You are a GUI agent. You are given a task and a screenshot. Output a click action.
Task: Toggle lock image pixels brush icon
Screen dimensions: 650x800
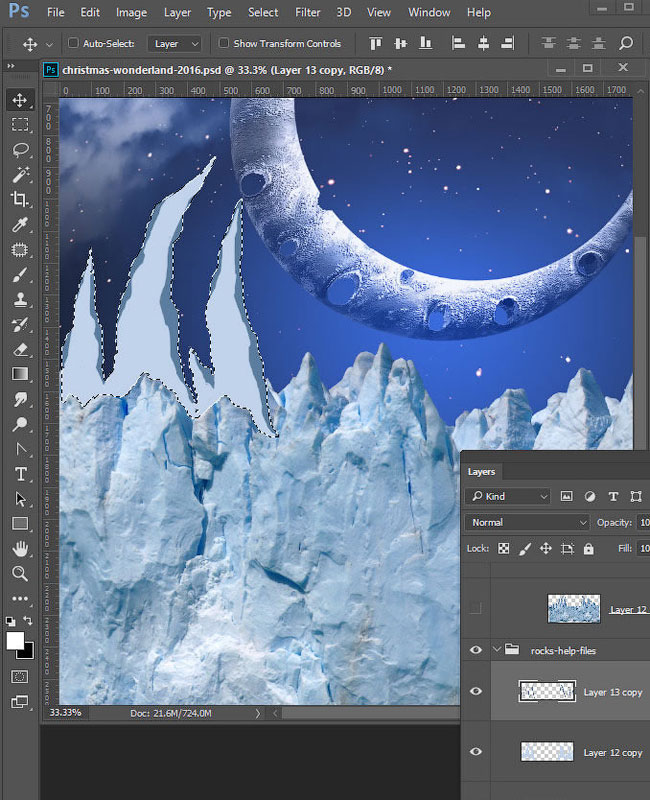point(524,548)
